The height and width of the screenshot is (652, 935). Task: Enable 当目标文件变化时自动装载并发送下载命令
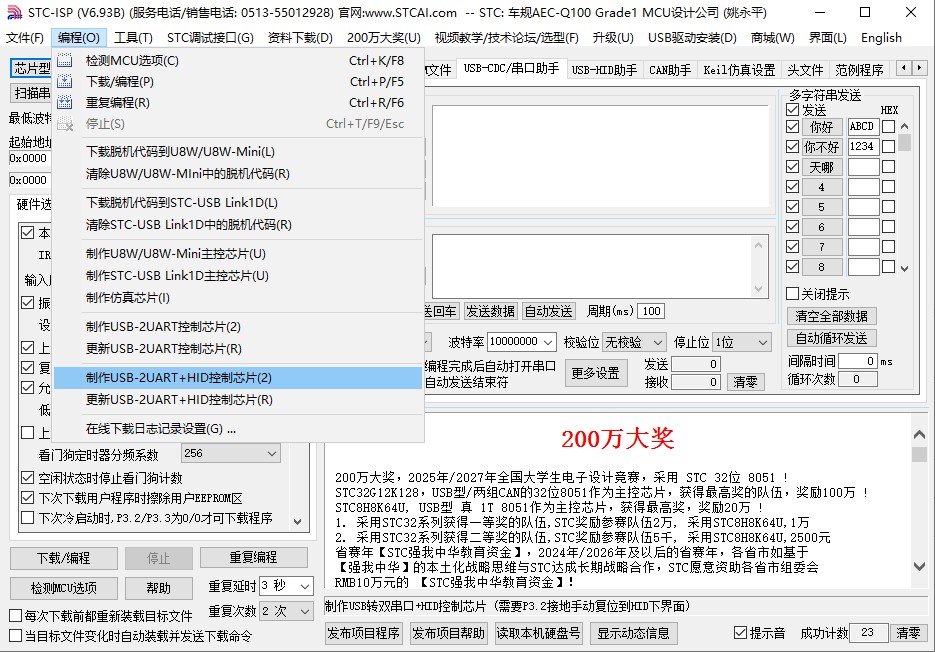[16, 636]
